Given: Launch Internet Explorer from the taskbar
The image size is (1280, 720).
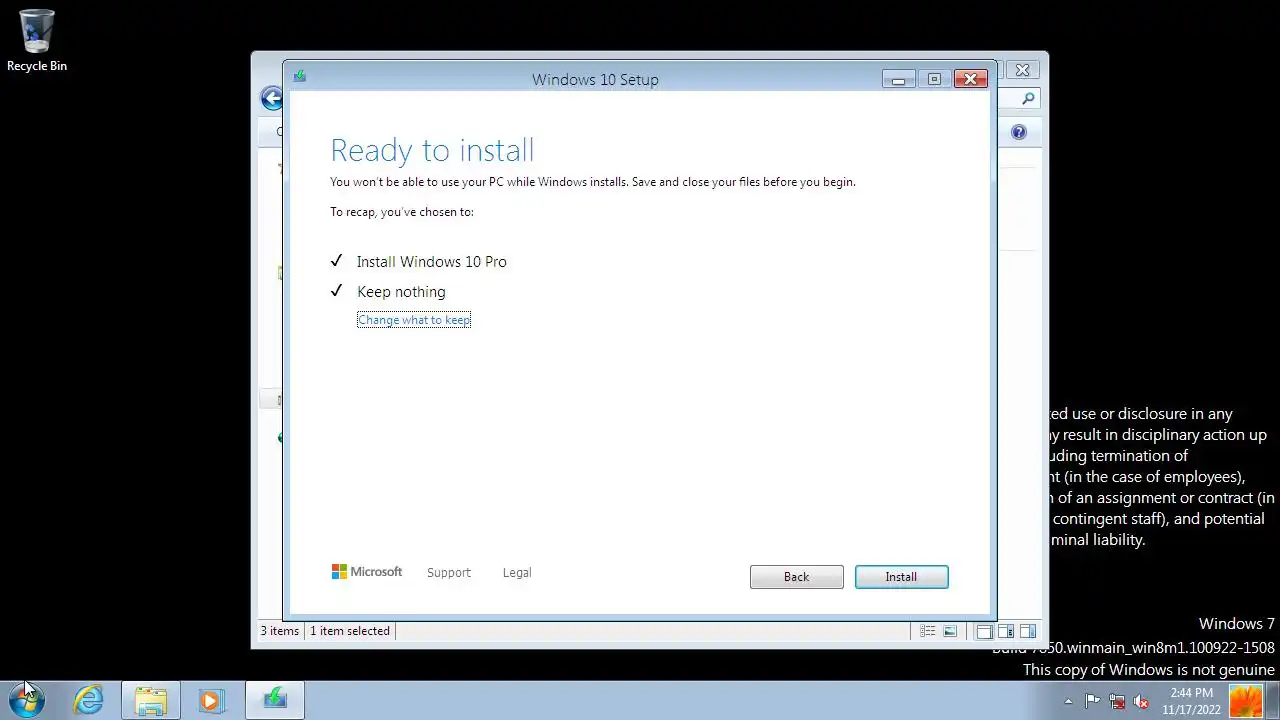Looking at the screenshot, I should coord(89,700).
